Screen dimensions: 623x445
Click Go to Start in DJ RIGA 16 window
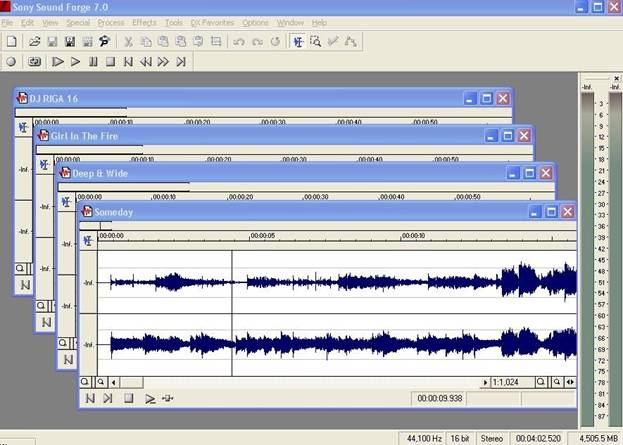(25, 285)
